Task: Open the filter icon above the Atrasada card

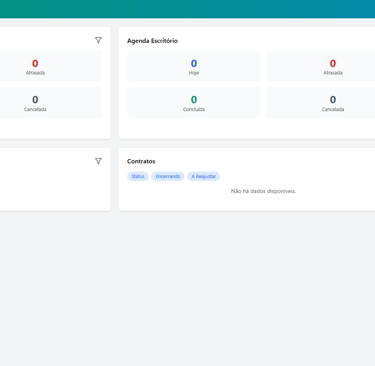Action: pyautogui.click(x=98, y=40)
